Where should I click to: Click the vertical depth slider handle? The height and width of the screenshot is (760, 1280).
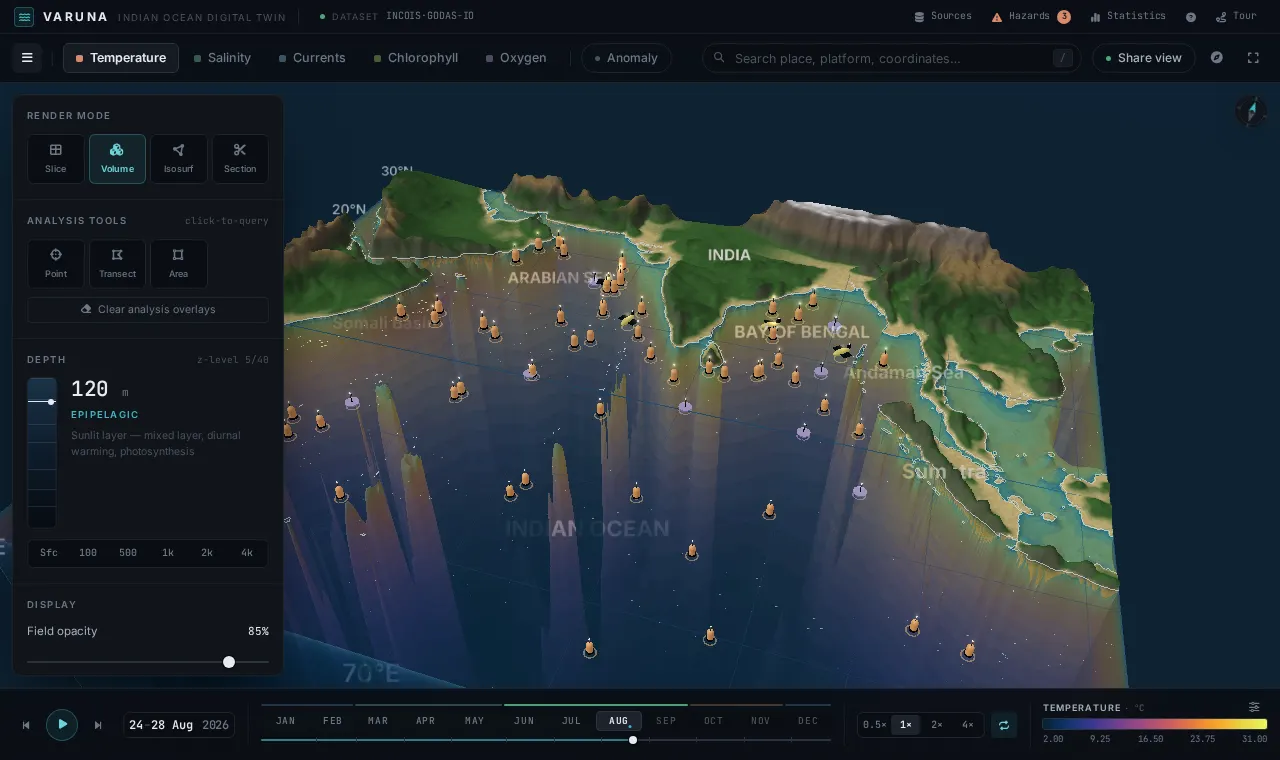(x=51, y=402)
